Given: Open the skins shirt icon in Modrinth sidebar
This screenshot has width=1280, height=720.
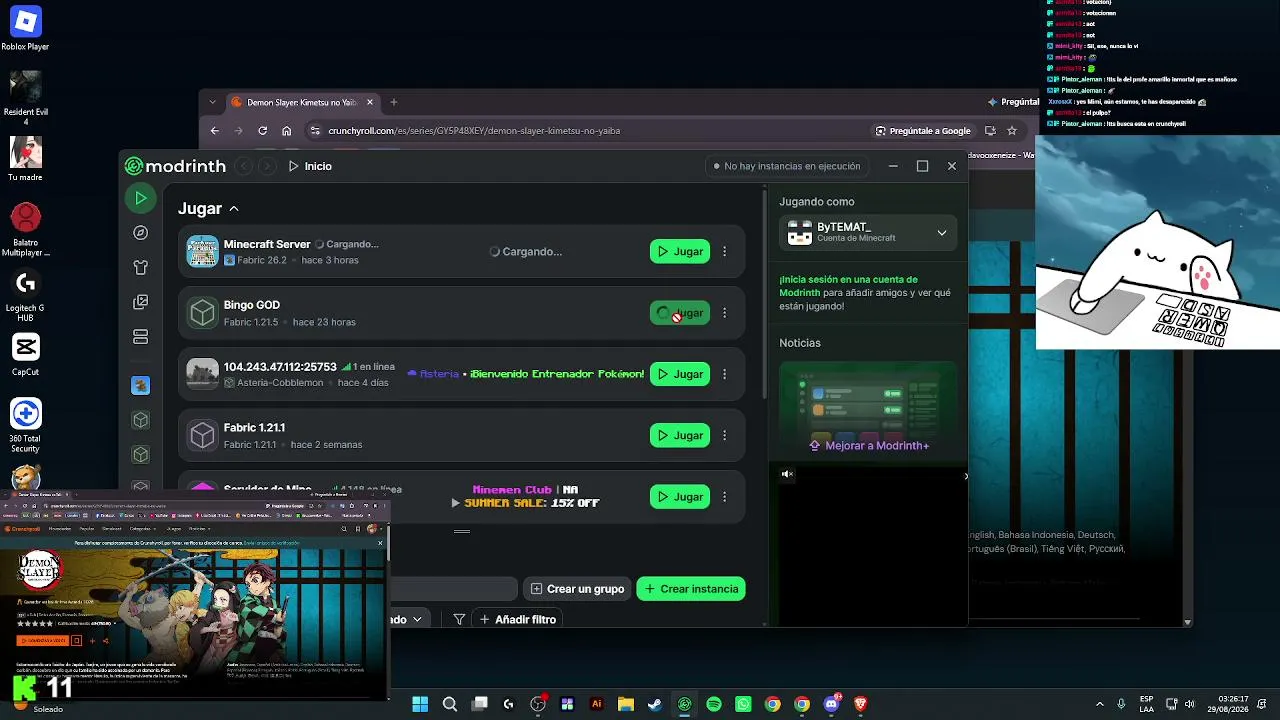Looking at the screenshot, I should point(141,267).
